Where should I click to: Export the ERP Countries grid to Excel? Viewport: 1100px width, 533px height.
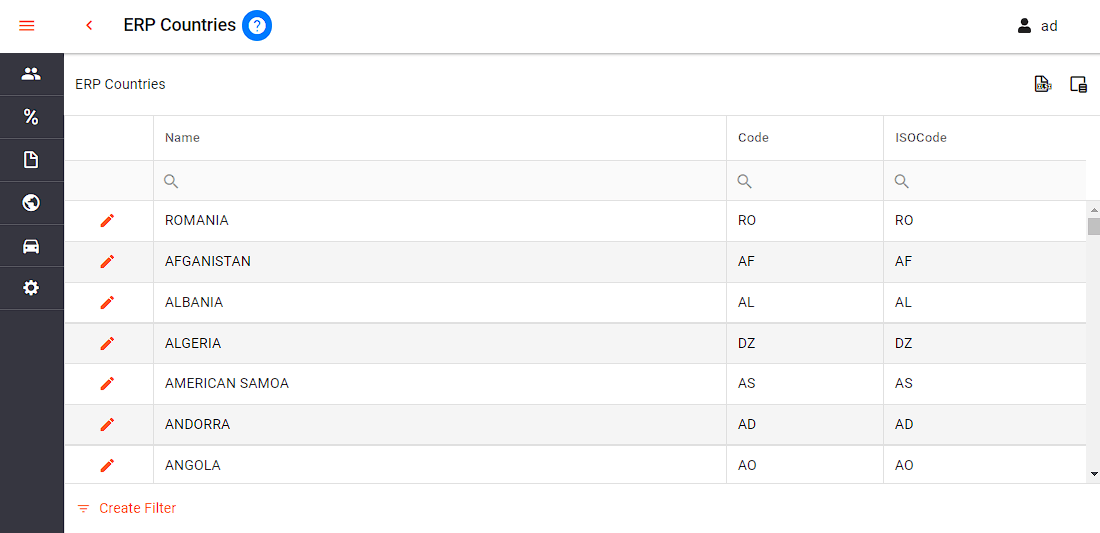[x=1043, y=85]
